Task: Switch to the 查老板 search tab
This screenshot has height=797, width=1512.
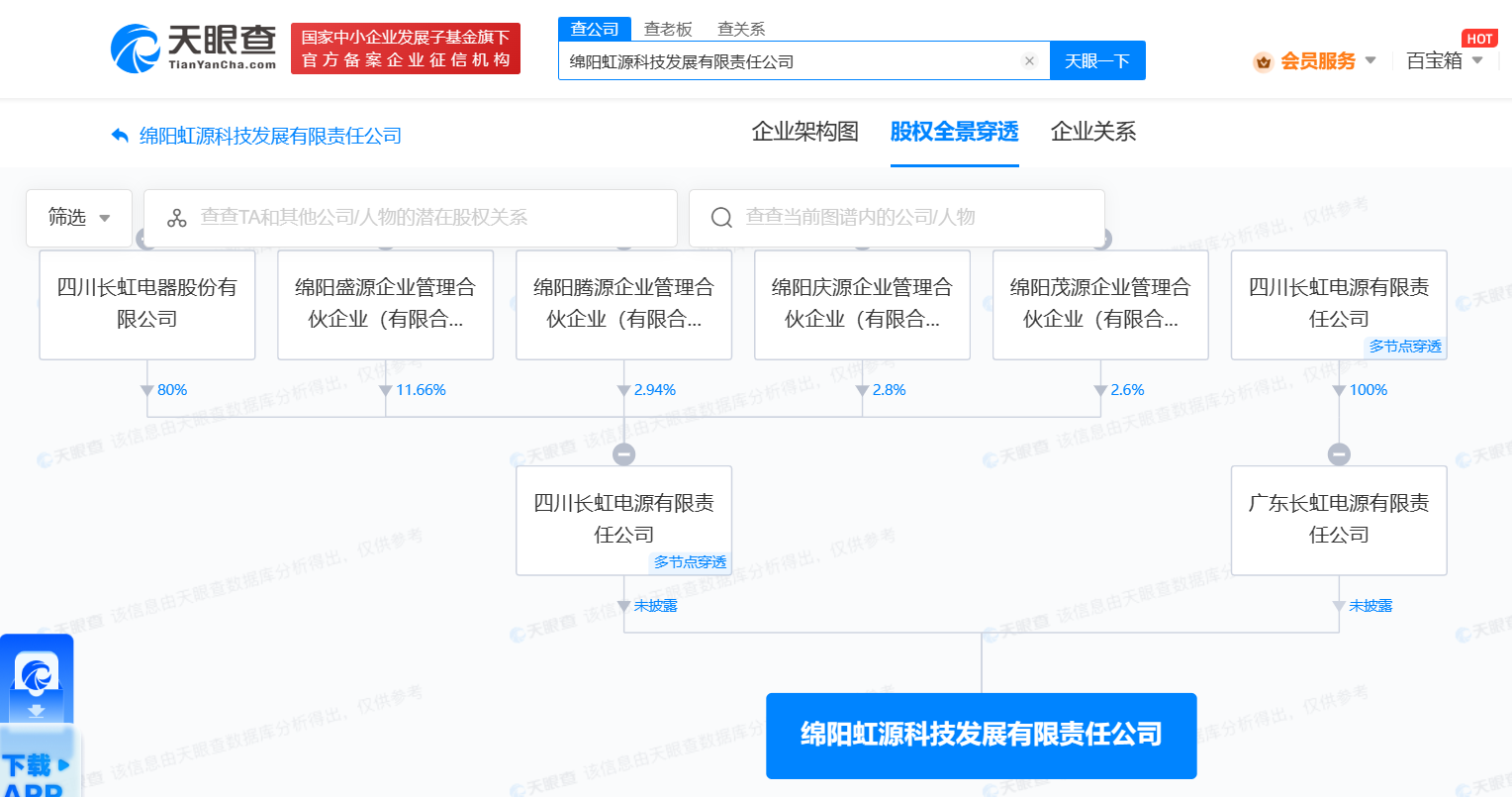Action: (665, 29)
